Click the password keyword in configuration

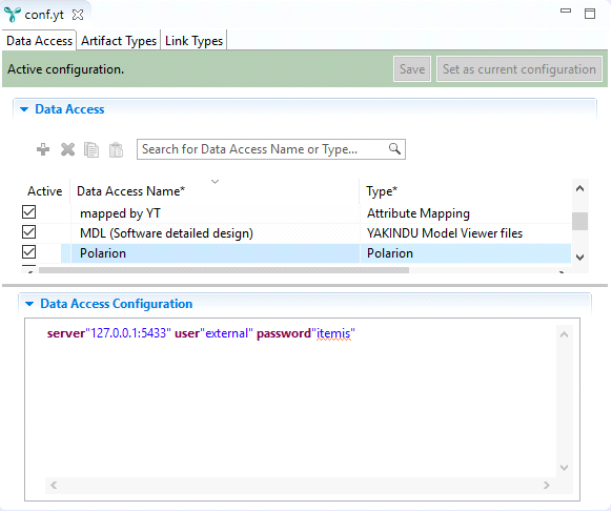tap(284, 334)
